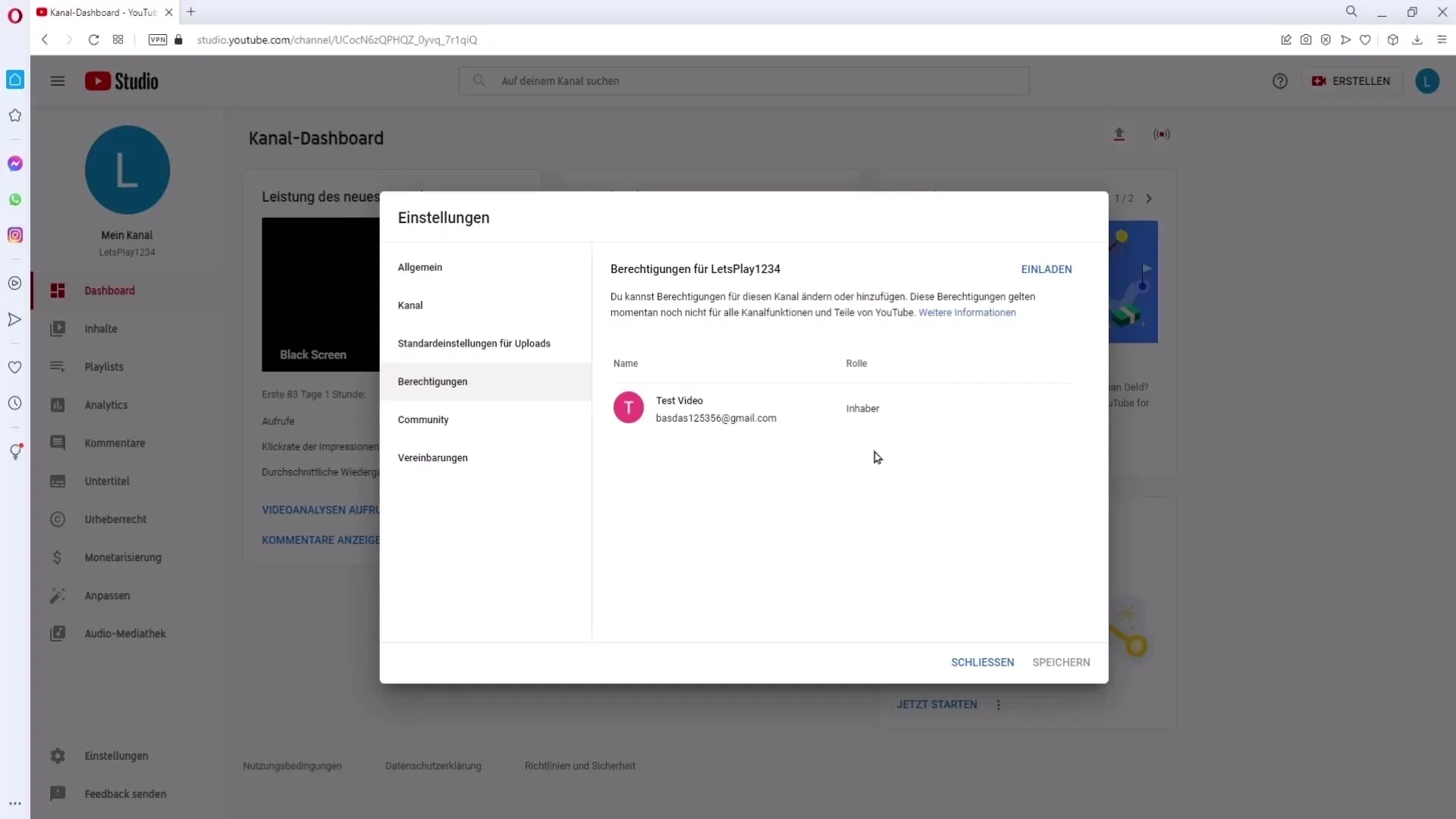Open the Monetarisierung icon in sidebar
This screenshot has height=819, width=1456.
coord(56,558)
